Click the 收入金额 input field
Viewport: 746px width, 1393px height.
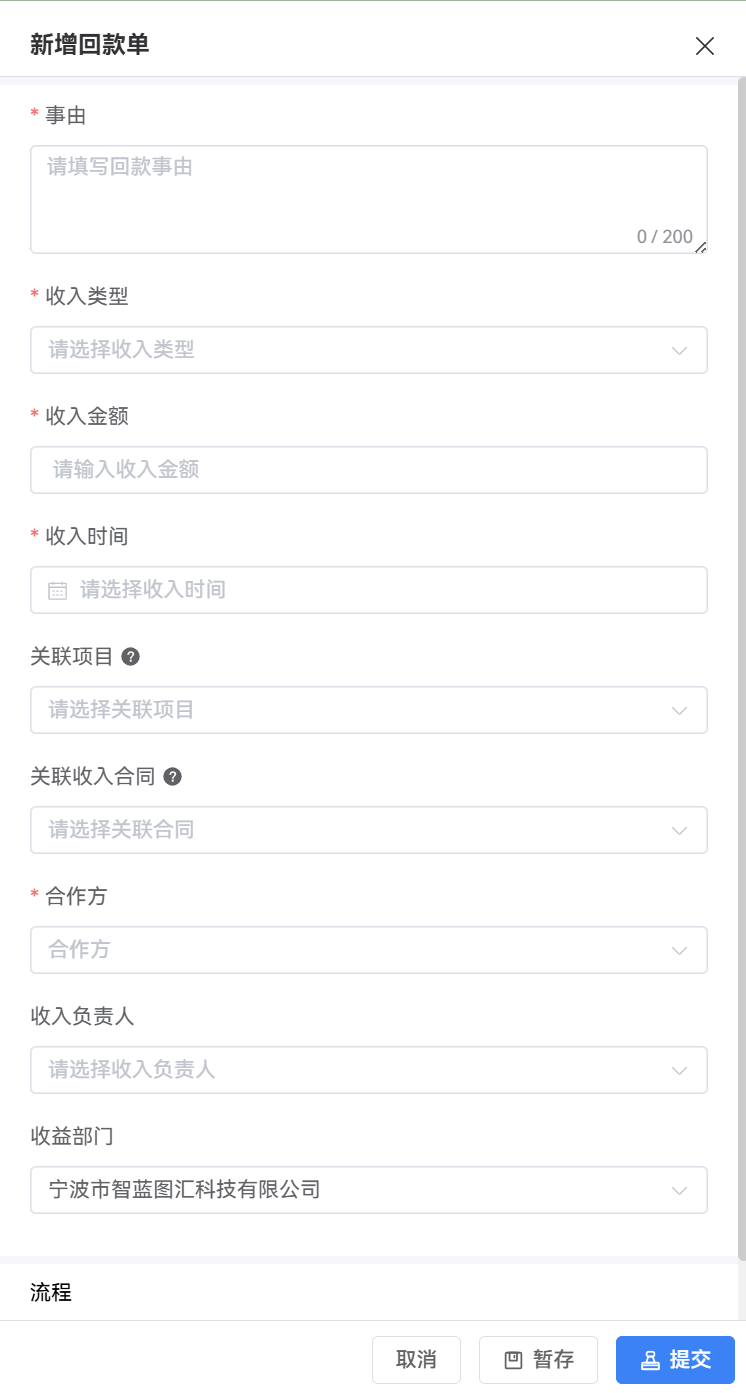368,470
